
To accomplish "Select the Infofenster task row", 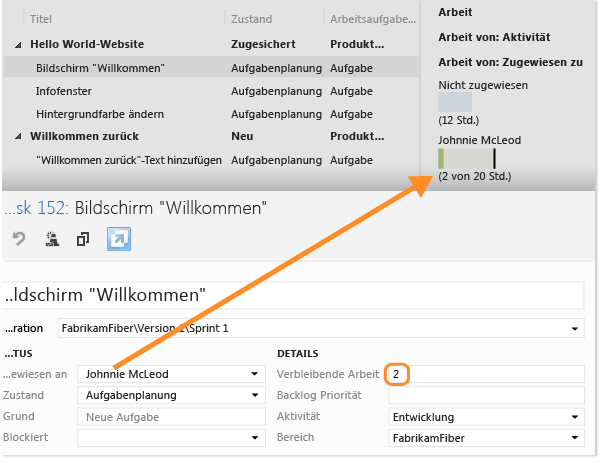I will tap(64, 90).
